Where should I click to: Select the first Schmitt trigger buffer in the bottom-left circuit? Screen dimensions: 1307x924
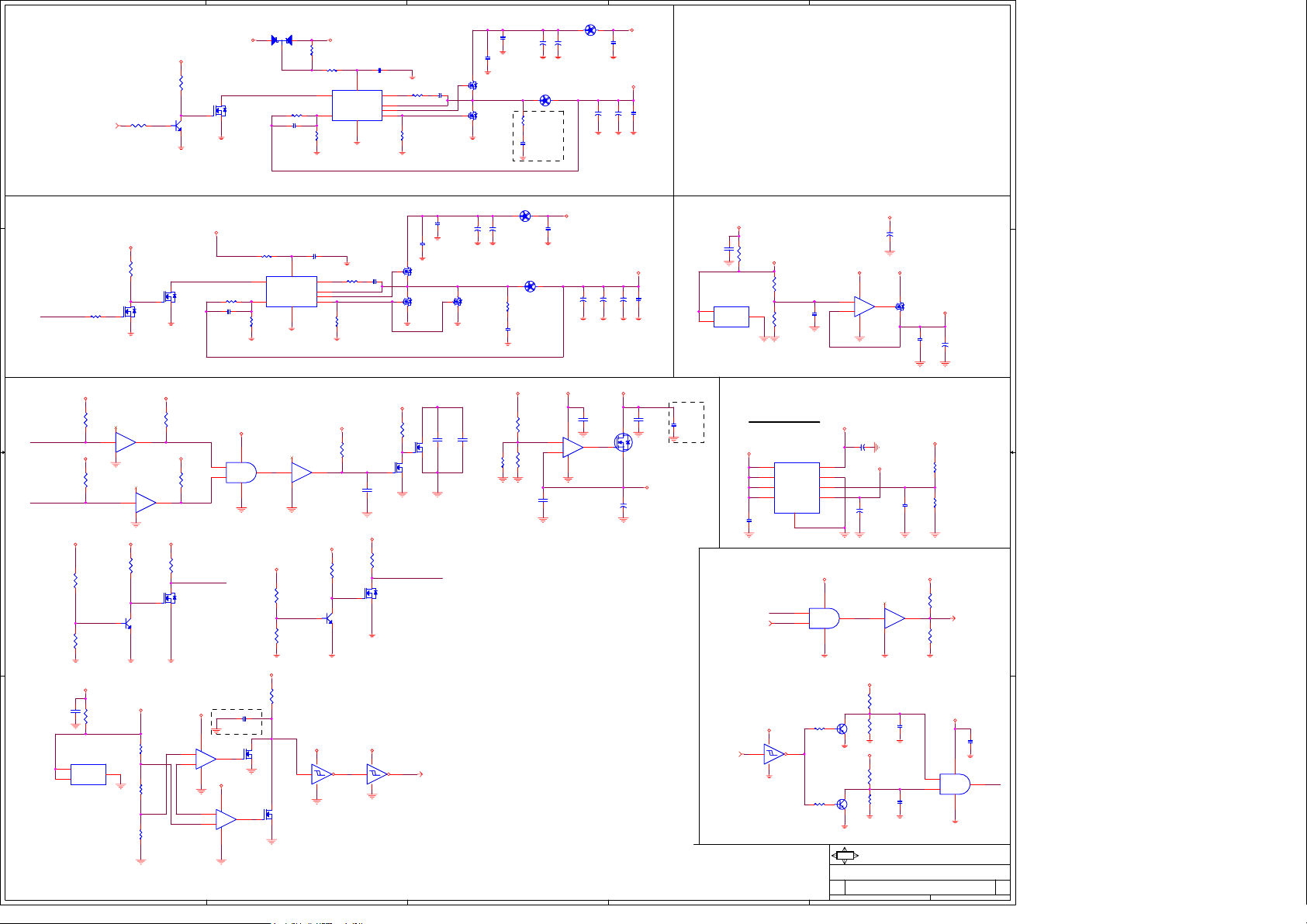[x=322, y=773]
